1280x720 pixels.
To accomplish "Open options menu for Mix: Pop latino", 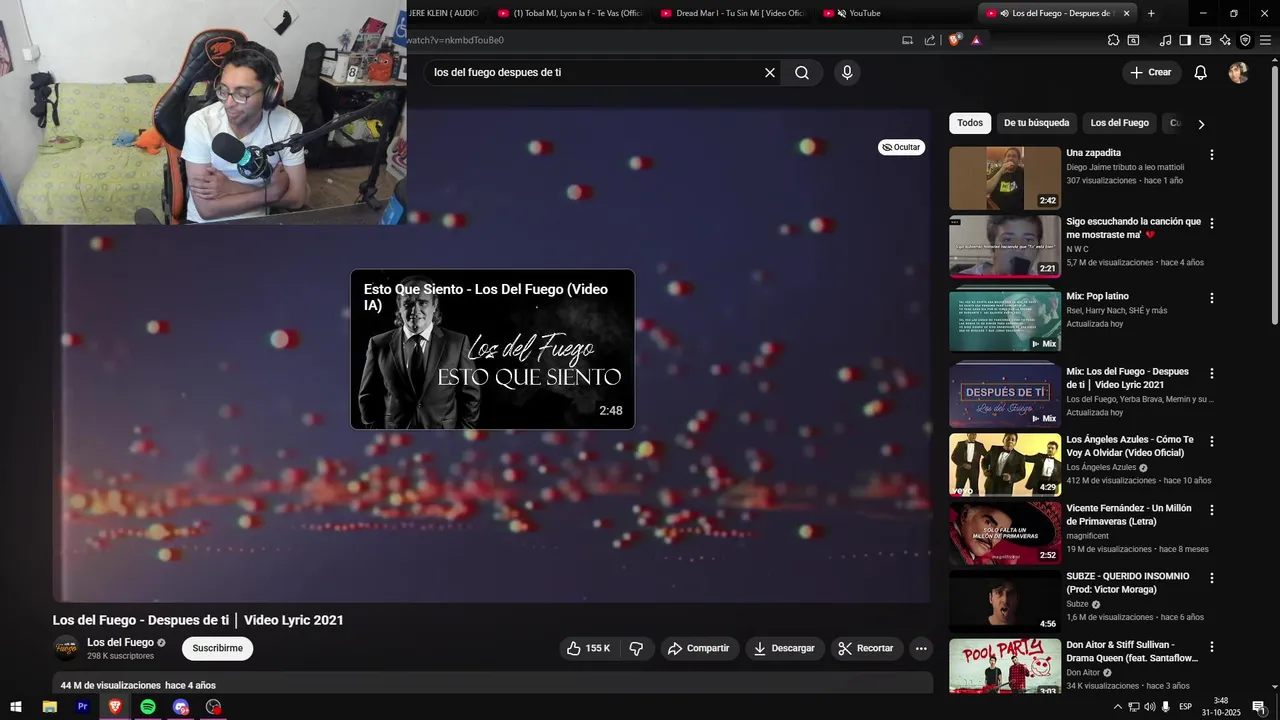I will (1212, 298).
